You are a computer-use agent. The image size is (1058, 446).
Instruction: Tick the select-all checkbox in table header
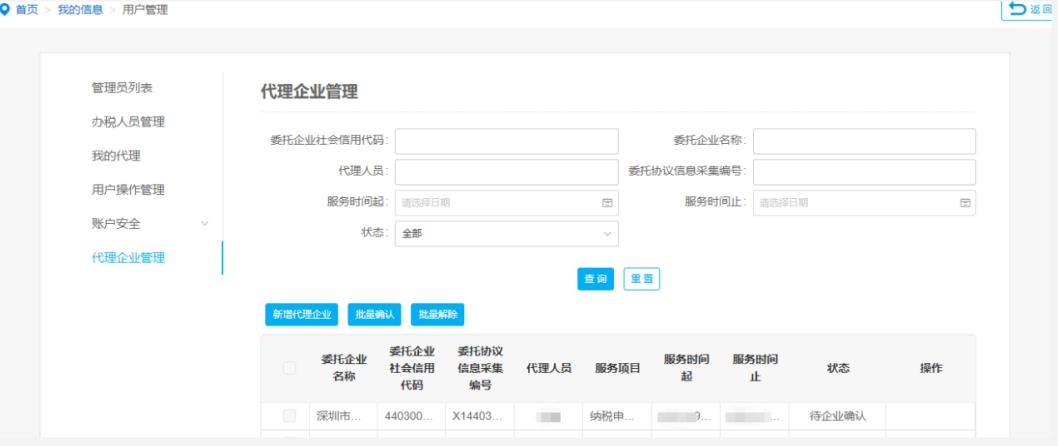point(289,369)
